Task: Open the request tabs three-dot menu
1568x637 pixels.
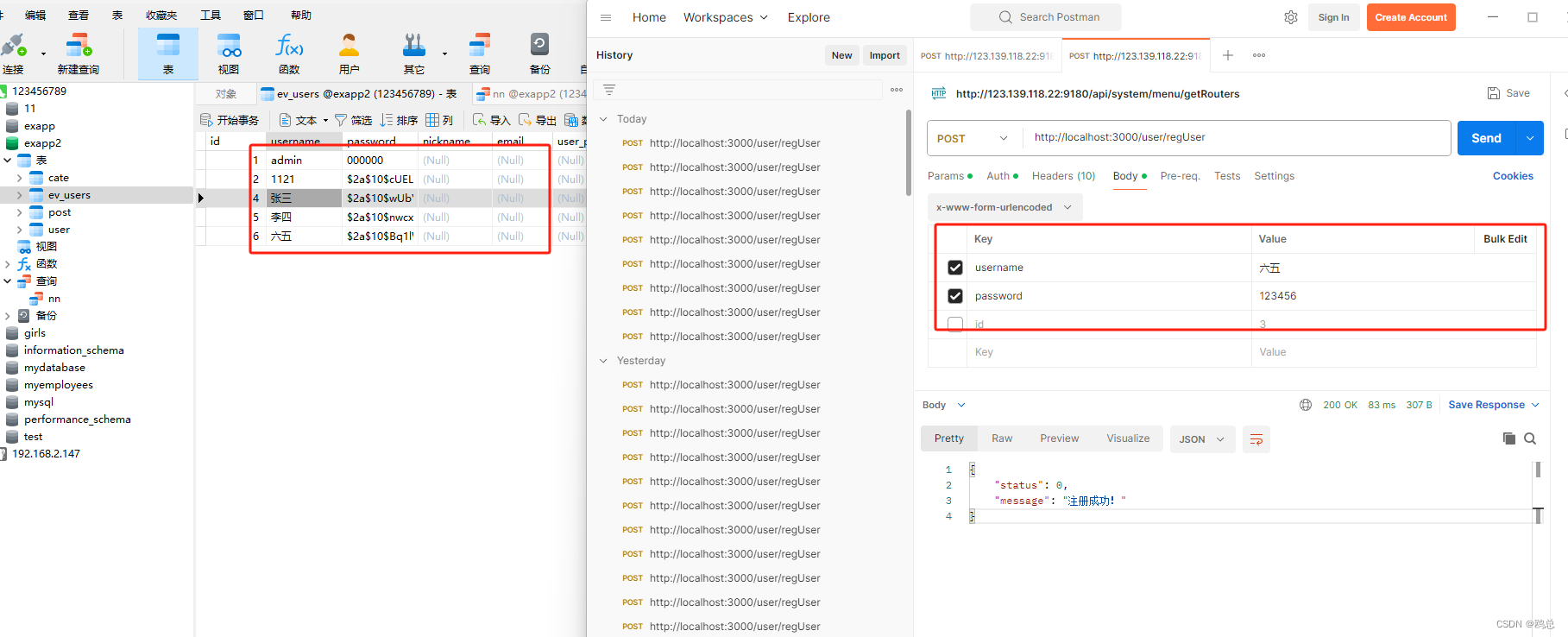Action: 1259,55
